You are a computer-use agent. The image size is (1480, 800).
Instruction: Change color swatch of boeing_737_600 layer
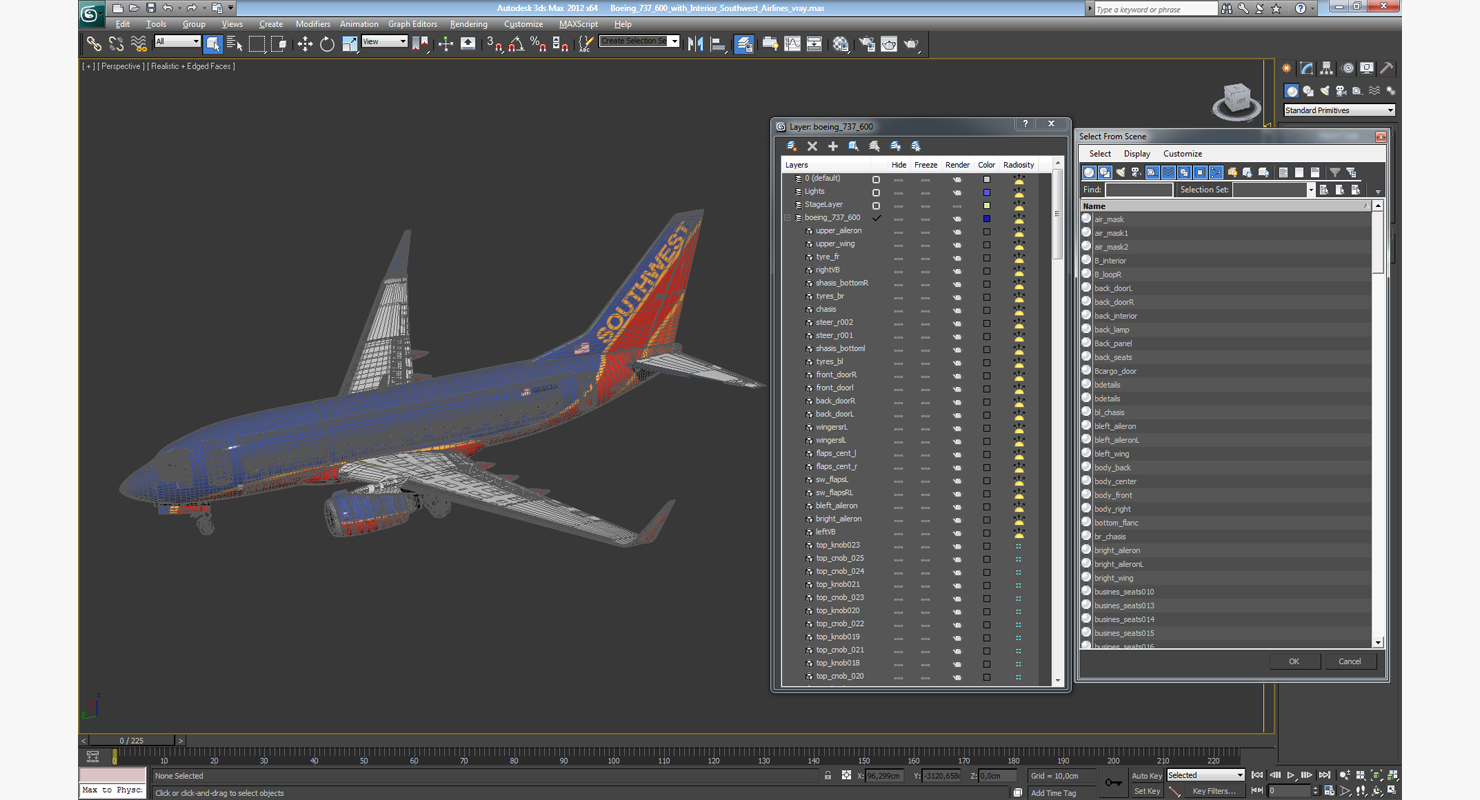click(x=986, y=218)
